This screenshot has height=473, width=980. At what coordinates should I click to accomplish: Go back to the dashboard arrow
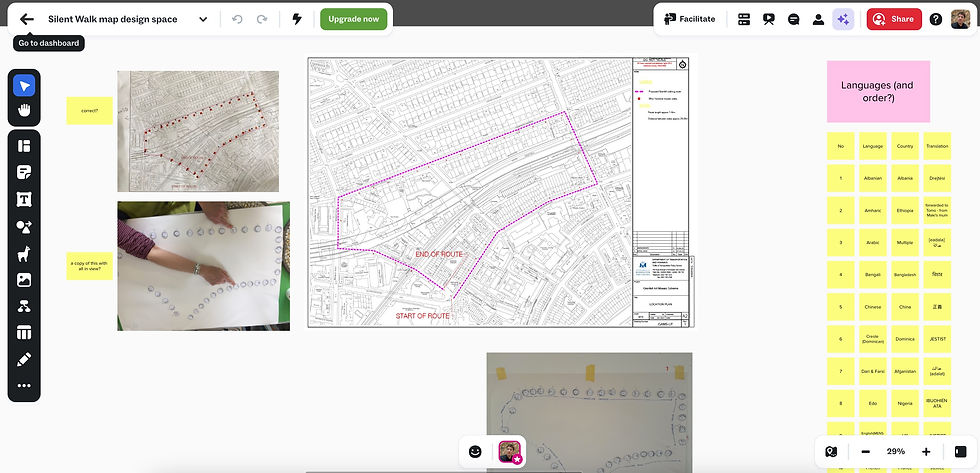[x=26, y=19]
